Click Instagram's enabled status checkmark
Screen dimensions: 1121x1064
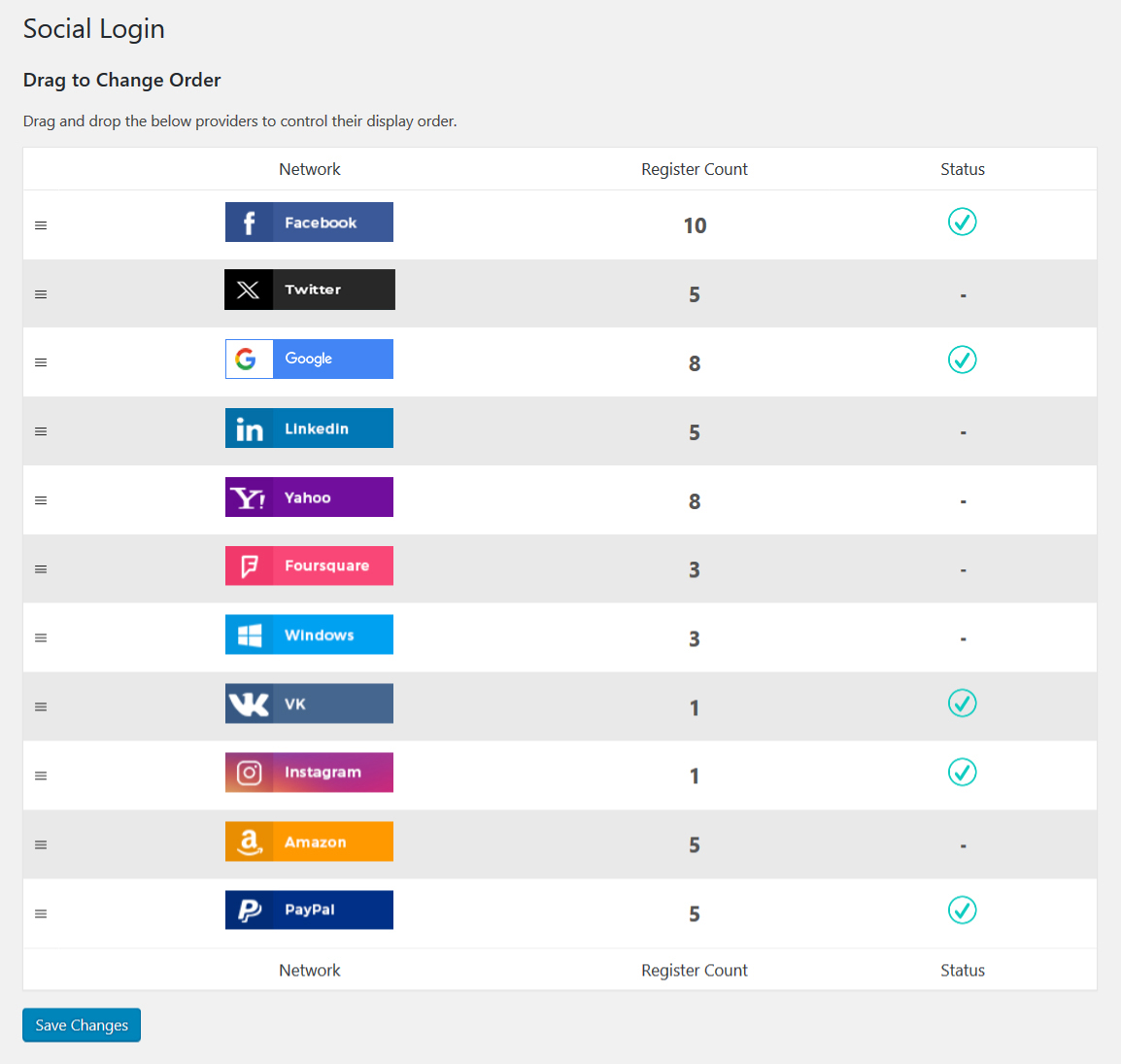click(963, 772)
